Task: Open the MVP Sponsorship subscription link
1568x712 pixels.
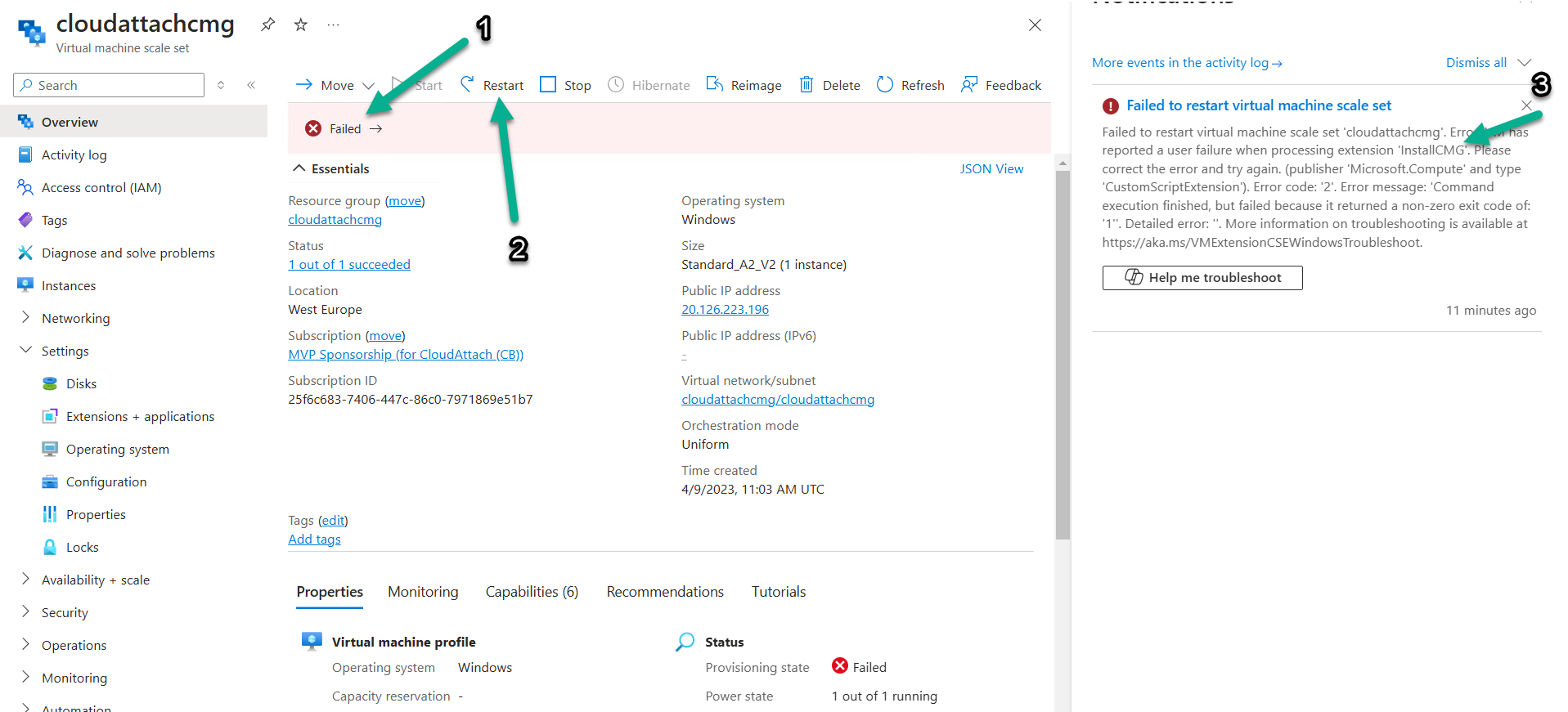Action: click(x=406, y=354)
